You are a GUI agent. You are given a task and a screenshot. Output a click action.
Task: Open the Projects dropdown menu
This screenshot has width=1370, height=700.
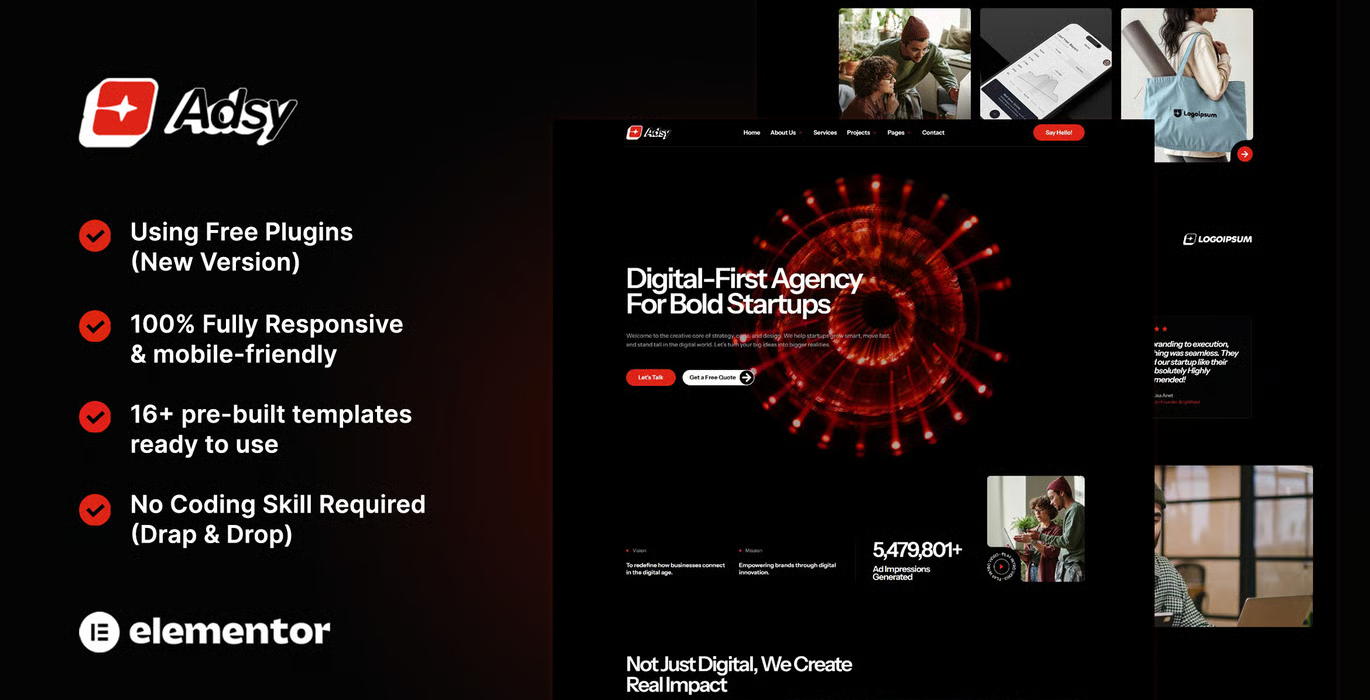pos(858,132)
